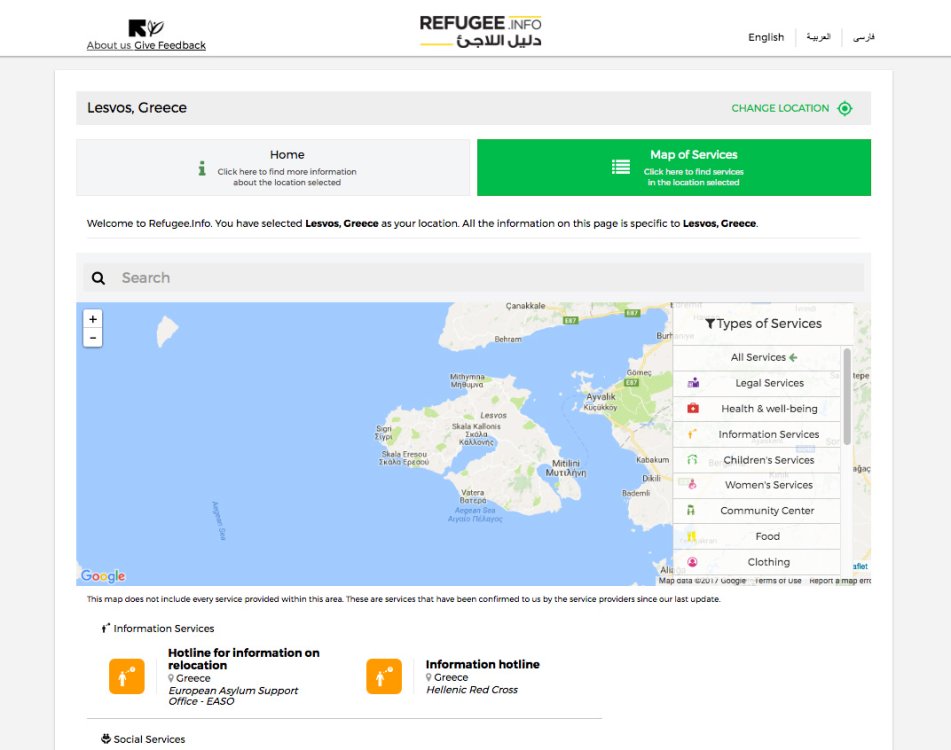Zoom out the map with minus button
The width and height of the screenshot is (951, 750).
coord(93,338)
